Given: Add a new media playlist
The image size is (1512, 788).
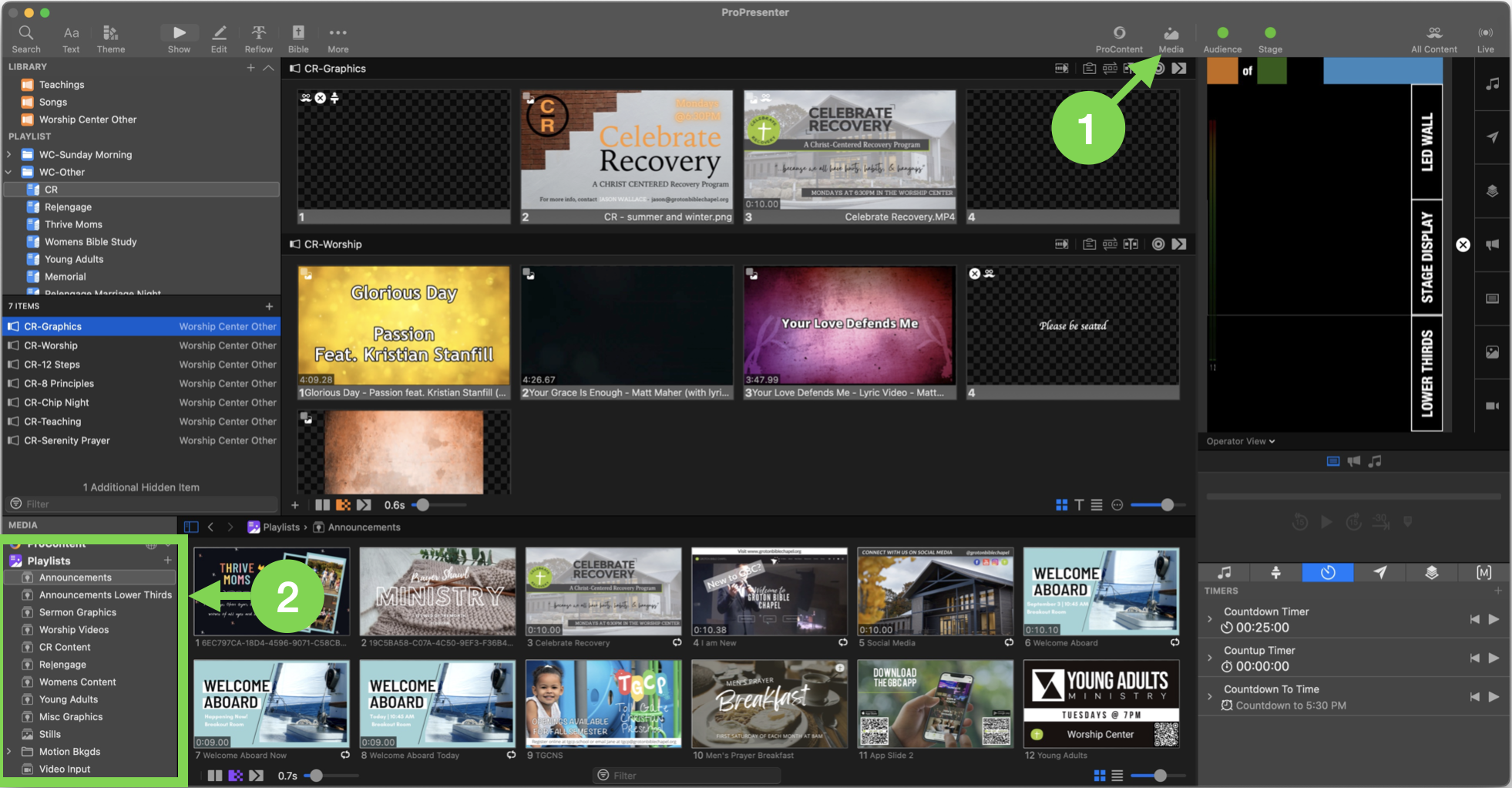Looking at the screenshot, I should [x=167, y=561].
